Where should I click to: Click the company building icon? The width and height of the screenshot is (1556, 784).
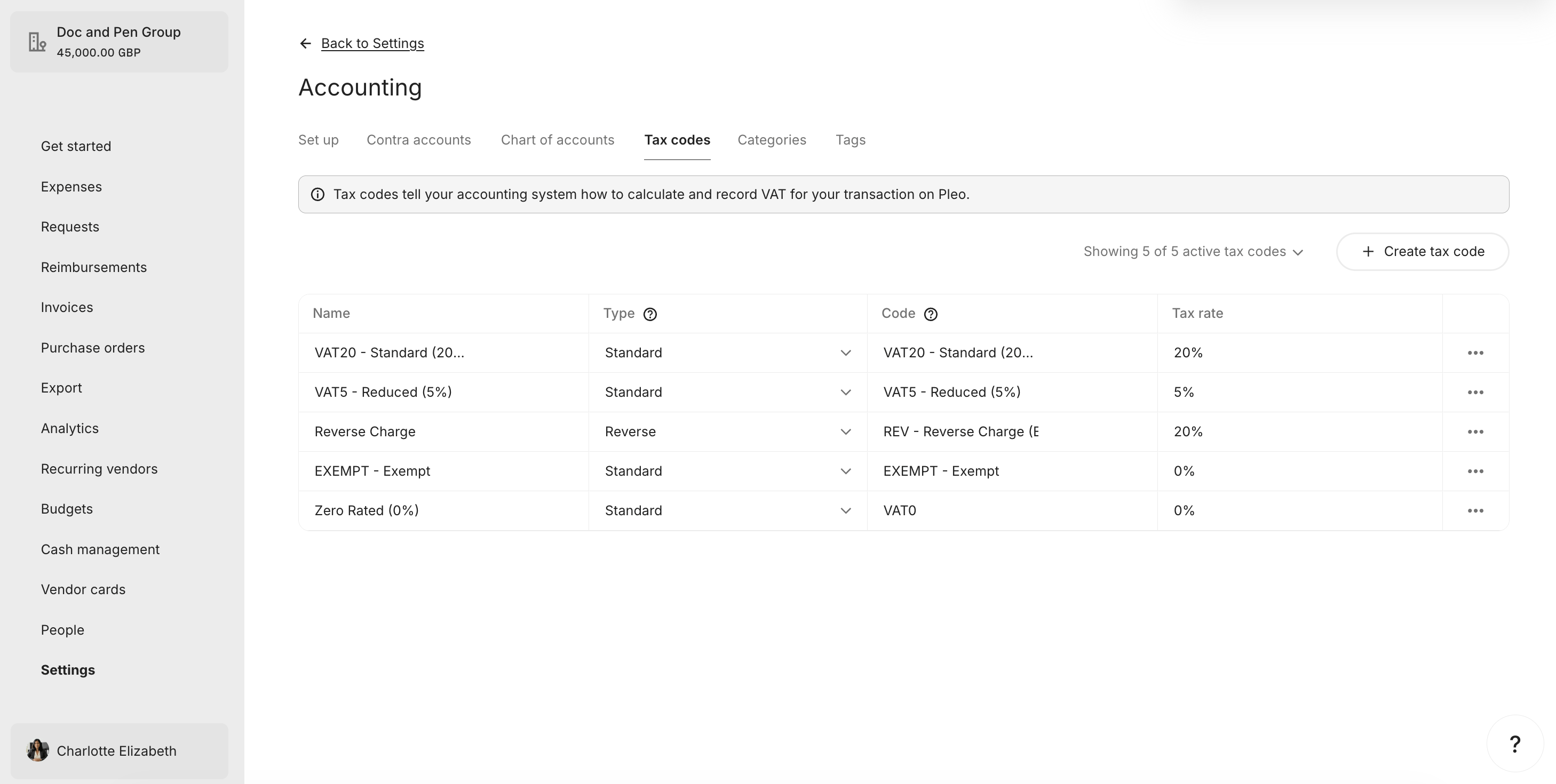tap(37, 42)
